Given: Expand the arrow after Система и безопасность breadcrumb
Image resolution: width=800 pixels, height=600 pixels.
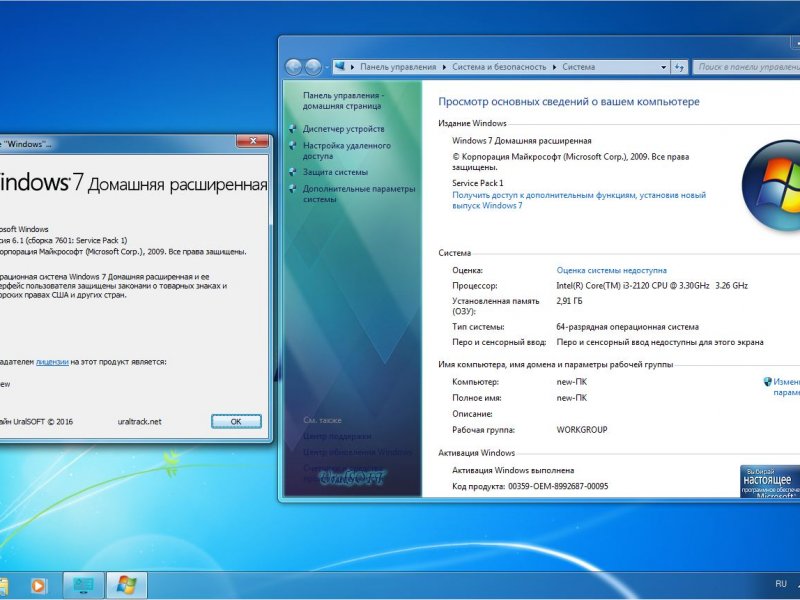Looking at the screenshot, I should coord(554,67).
